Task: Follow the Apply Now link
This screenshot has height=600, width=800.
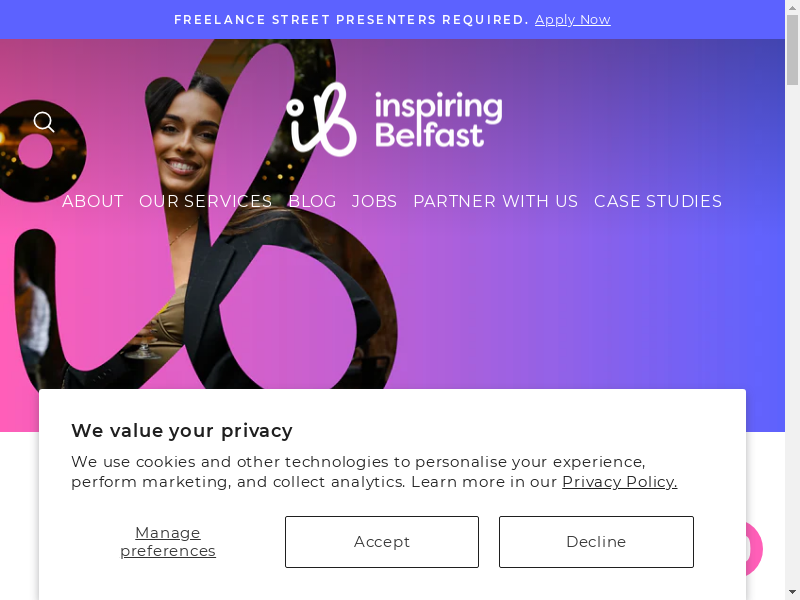Action: (x=572, y=19)
